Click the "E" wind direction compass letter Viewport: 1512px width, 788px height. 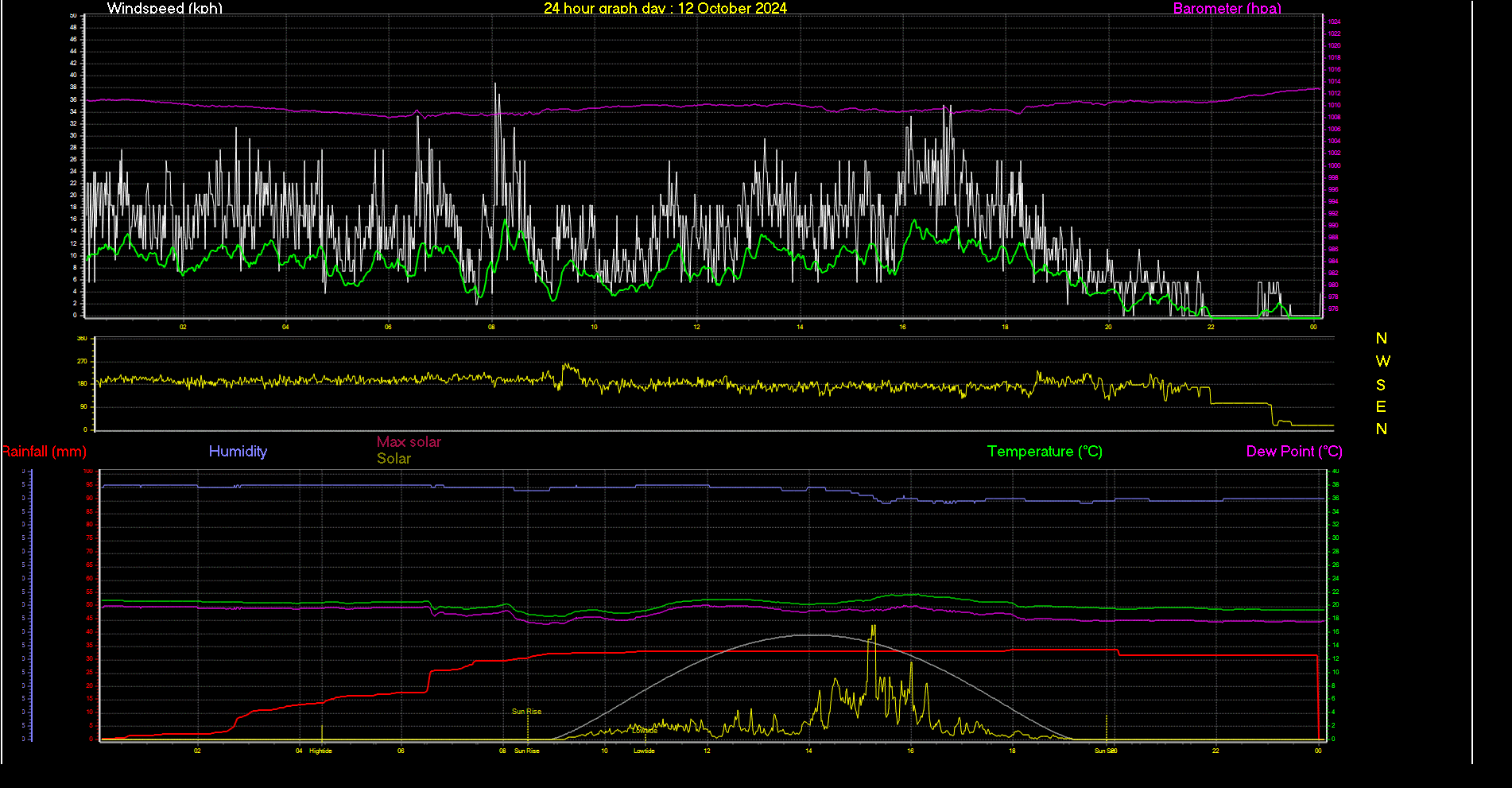[x=1381, y=407]
